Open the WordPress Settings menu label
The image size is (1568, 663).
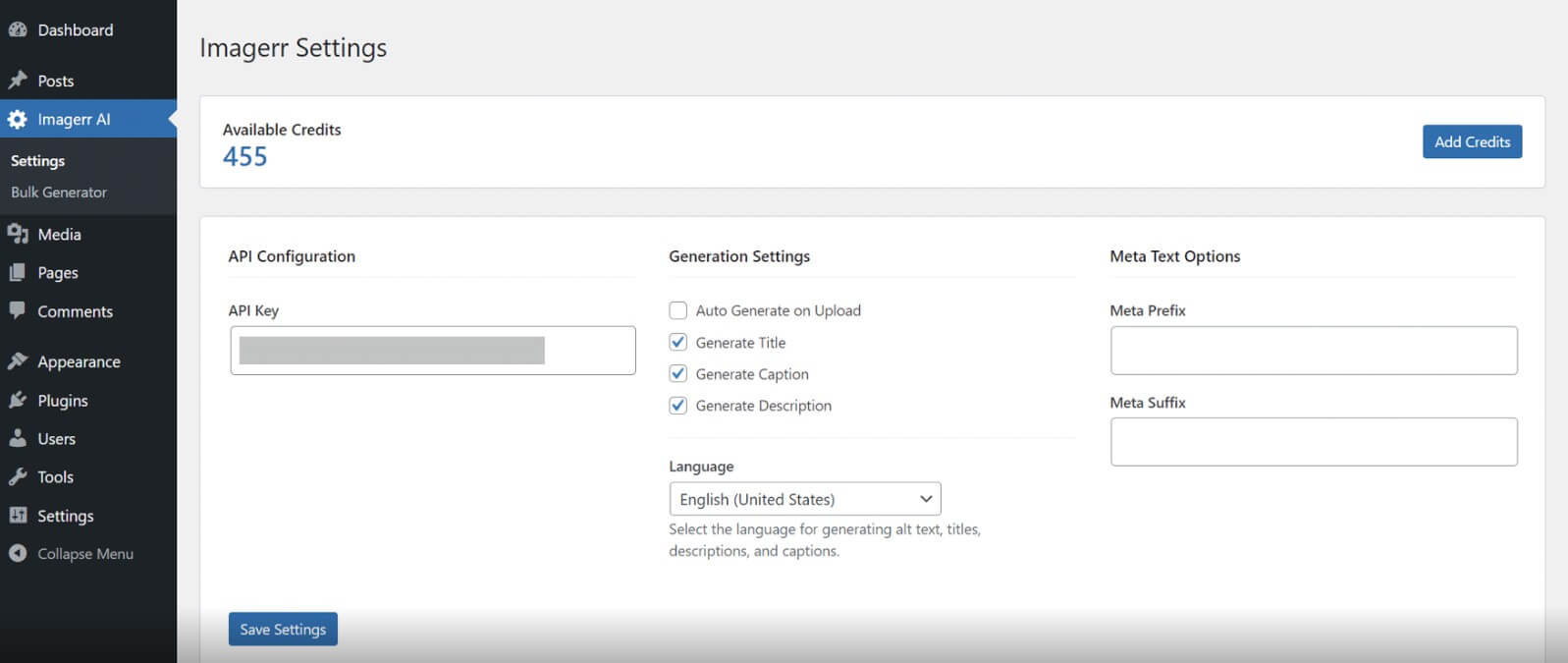66,516
